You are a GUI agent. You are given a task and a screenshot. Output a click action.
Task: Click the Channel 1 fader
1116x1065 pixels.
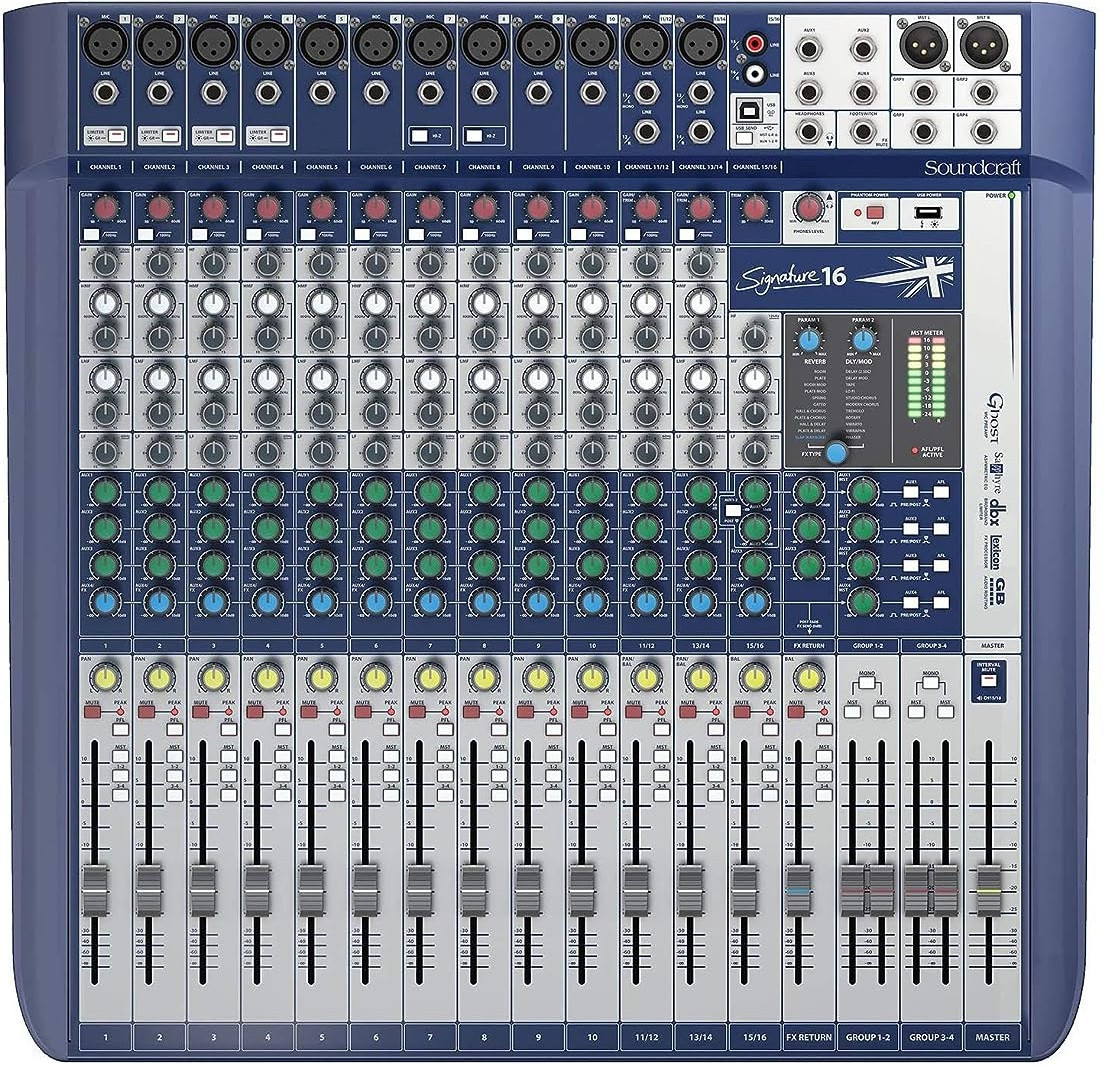95,891
